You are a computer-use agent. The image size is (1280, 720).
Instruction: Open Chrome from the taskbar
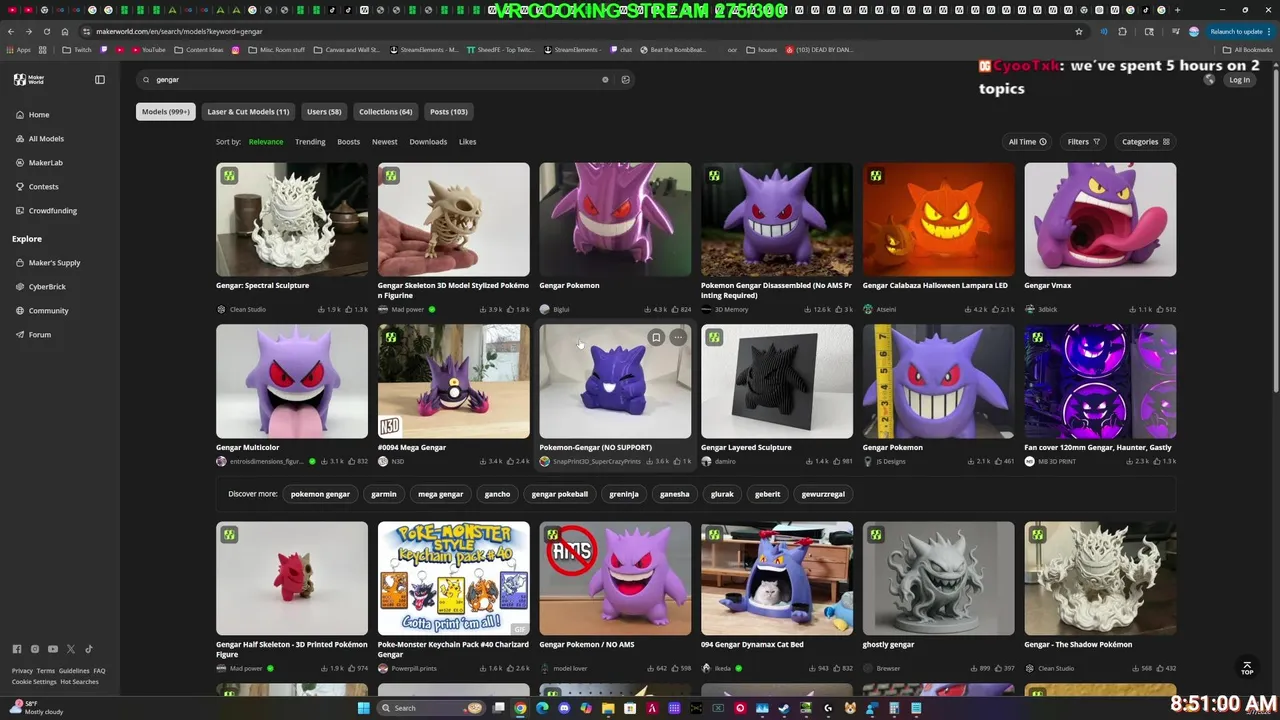(x=520, y=708)
